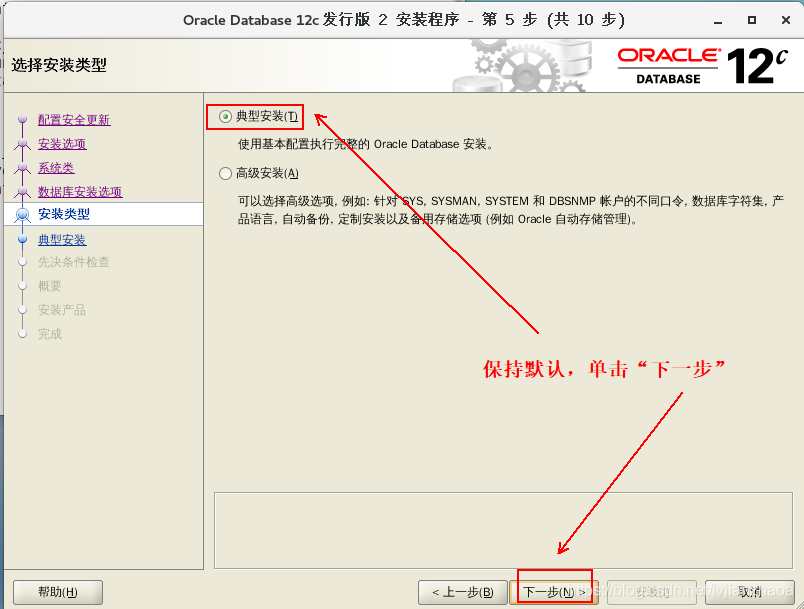Screen dimensions: 804x609
Task: Open the 配置安全更新 step link
Action: pos(74,120)
